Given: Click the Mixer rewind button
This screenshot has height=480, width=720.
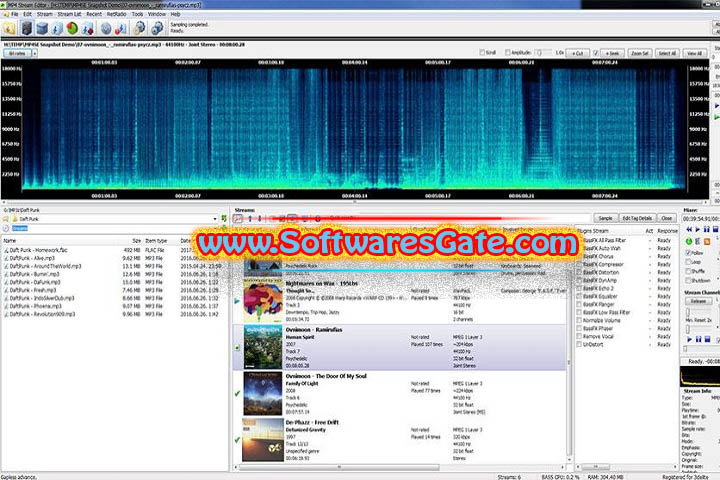Looking at the screenshot, I should point(689,229).
